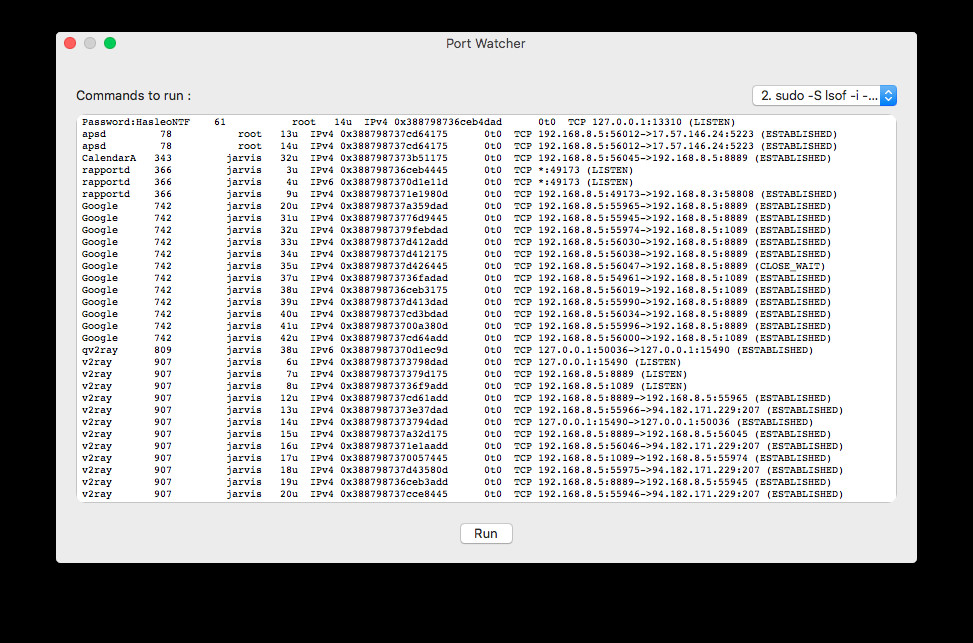Viewport: 973px width, 643px height.
Task: Click the '192.168.8.5:56034->192.168.8.5:8889' connection
Action: point(643,314)
